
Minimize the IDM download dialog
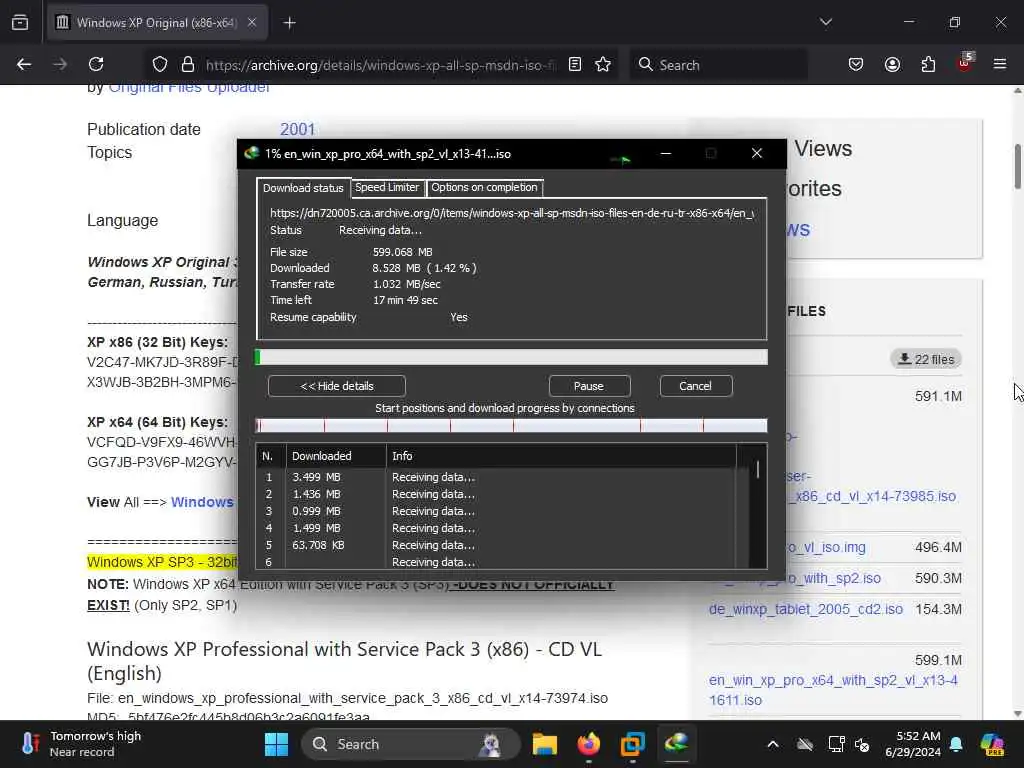click(x=665, y=153)
